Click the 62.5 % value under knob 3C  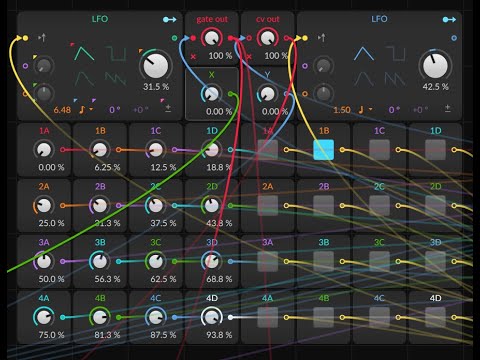[163, 279]
